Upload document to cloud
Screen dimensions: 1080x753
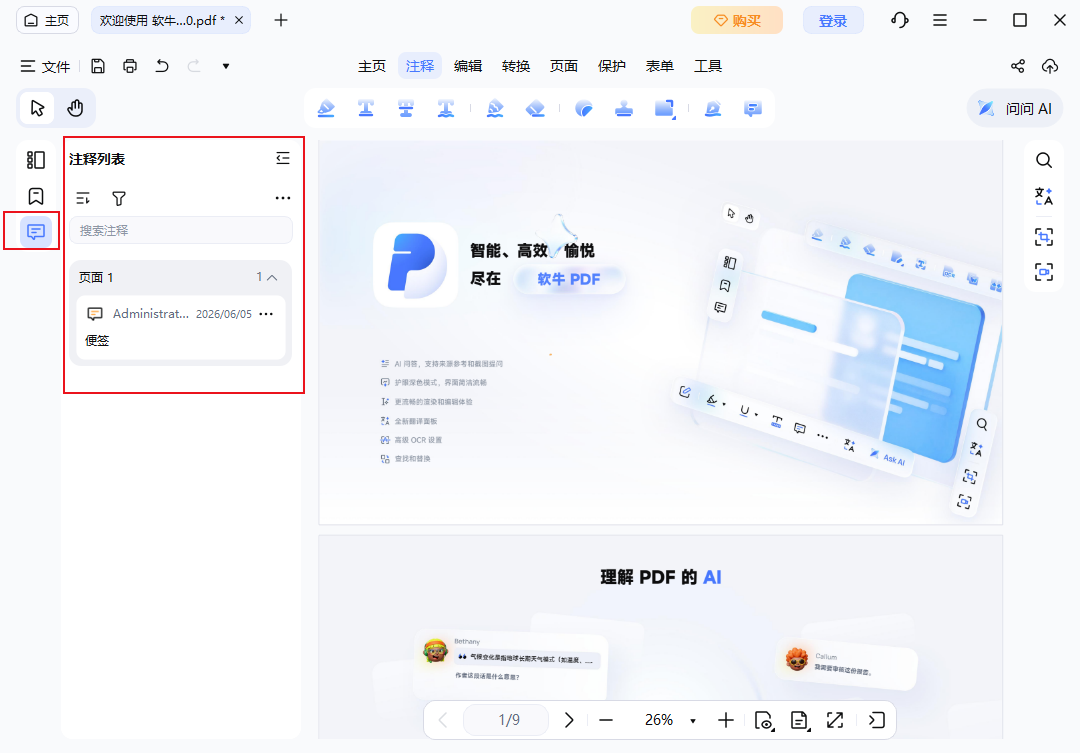pyautogui.click(x=1050, y=66)
